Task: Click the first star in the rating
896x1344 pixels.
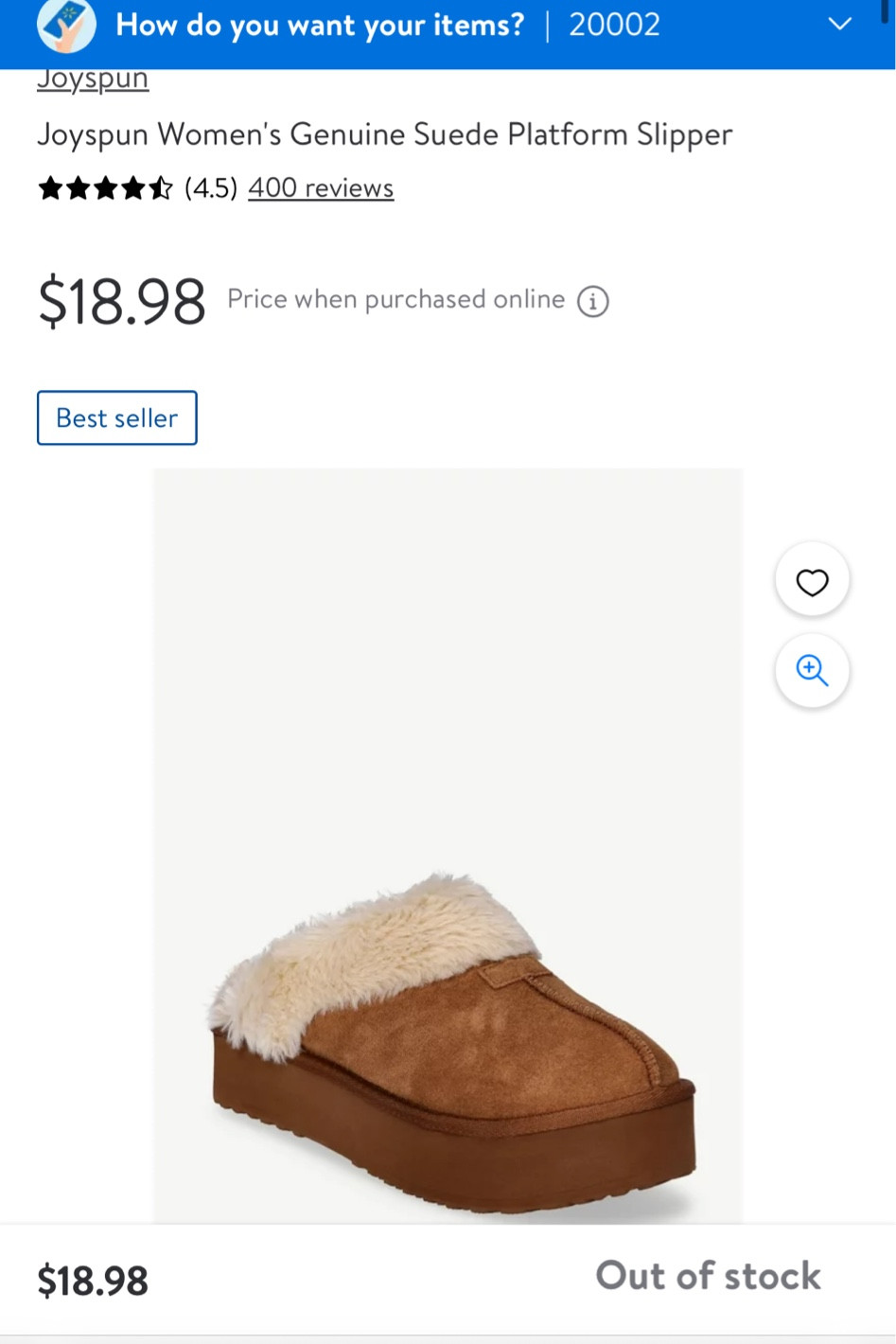Action: pyautogui.click(x=50, y=188)
